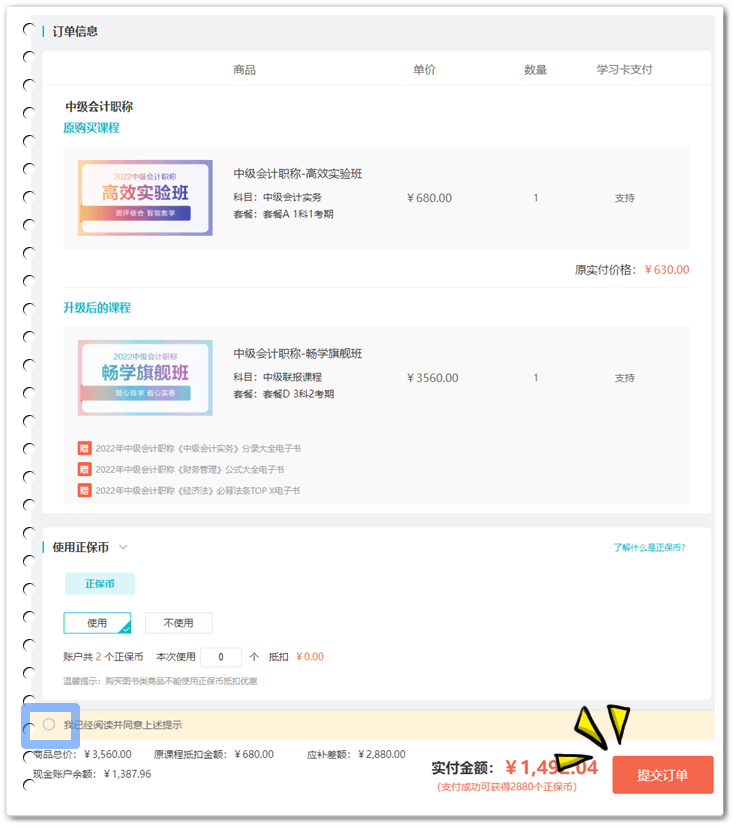The image size is (736, 828).
Task: Open the 畅学旗舰班 course thumbnail
Action: tap(145, 378)
